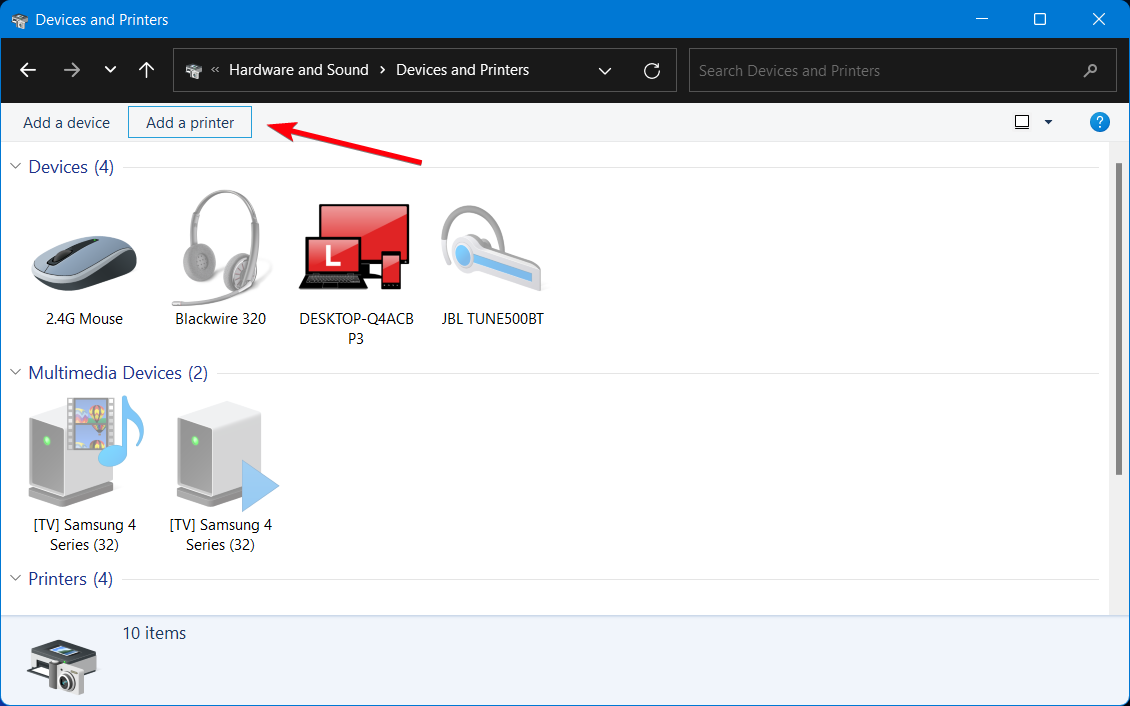Click the JBL TUNE500BT label
1130x706 pixels.
(493, 318)
